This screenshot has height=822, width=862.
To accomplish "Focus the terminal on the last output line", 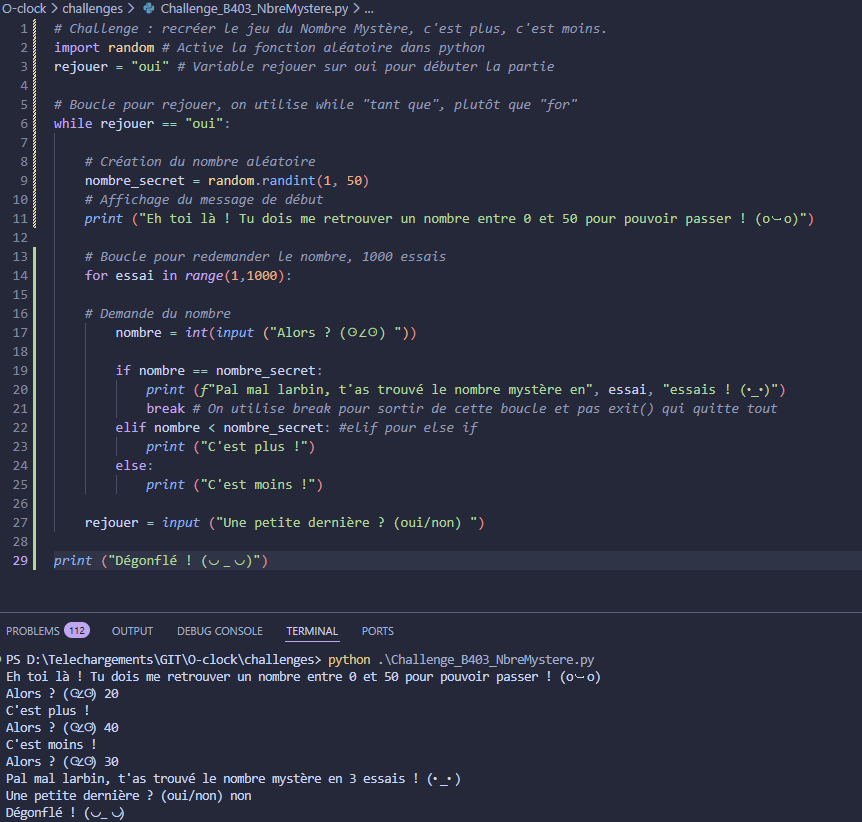I will 66,813.
